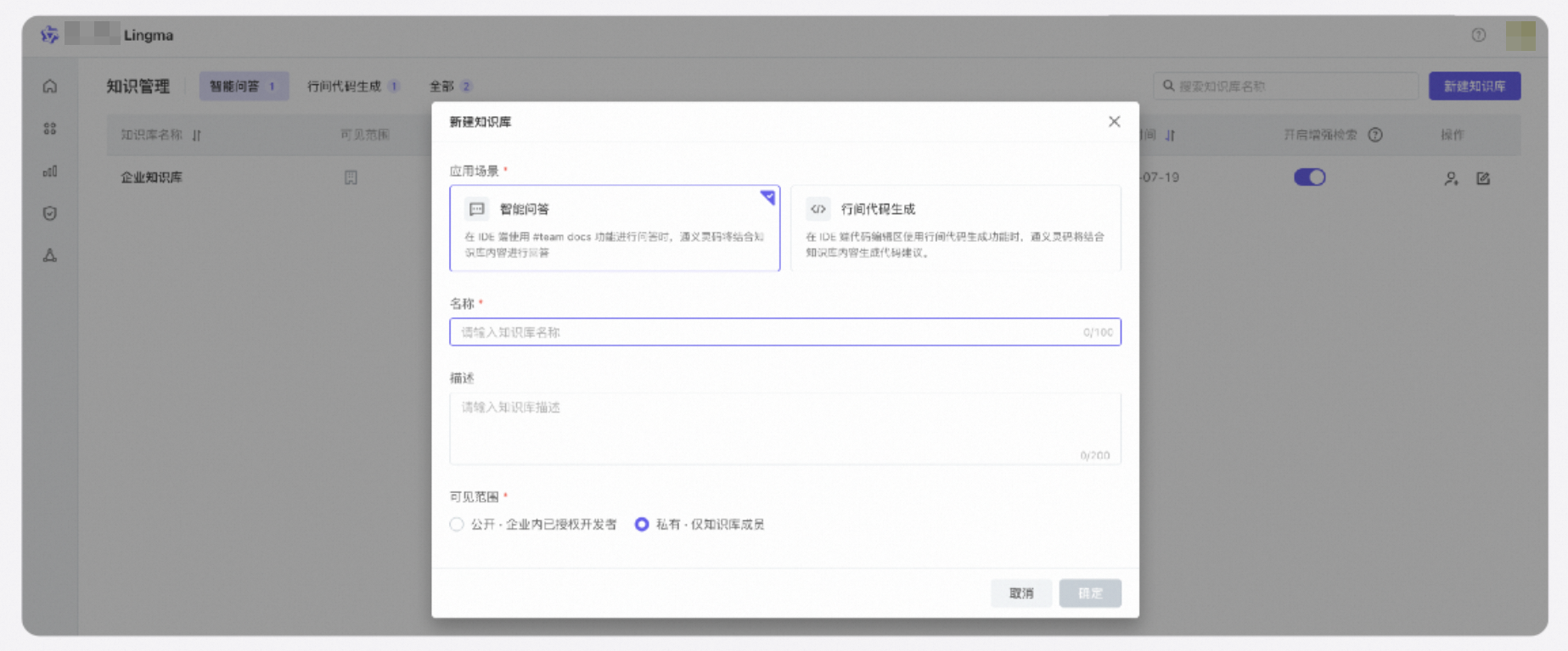The image size is (1568, 651).
Task: Open the apps grid icon in sidebar
Action: click(x=50, y=128)
